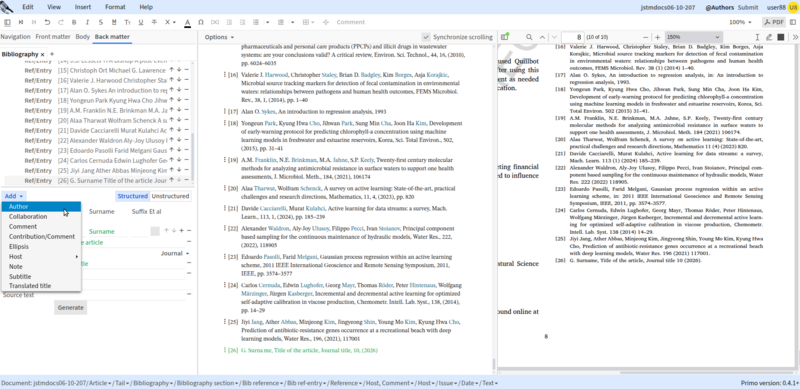Image resolution: width=800 pixels, height=389 pixels.
Task: Click the Comment toolbar button
Action: pyautogui.click(x=351, y=22)
